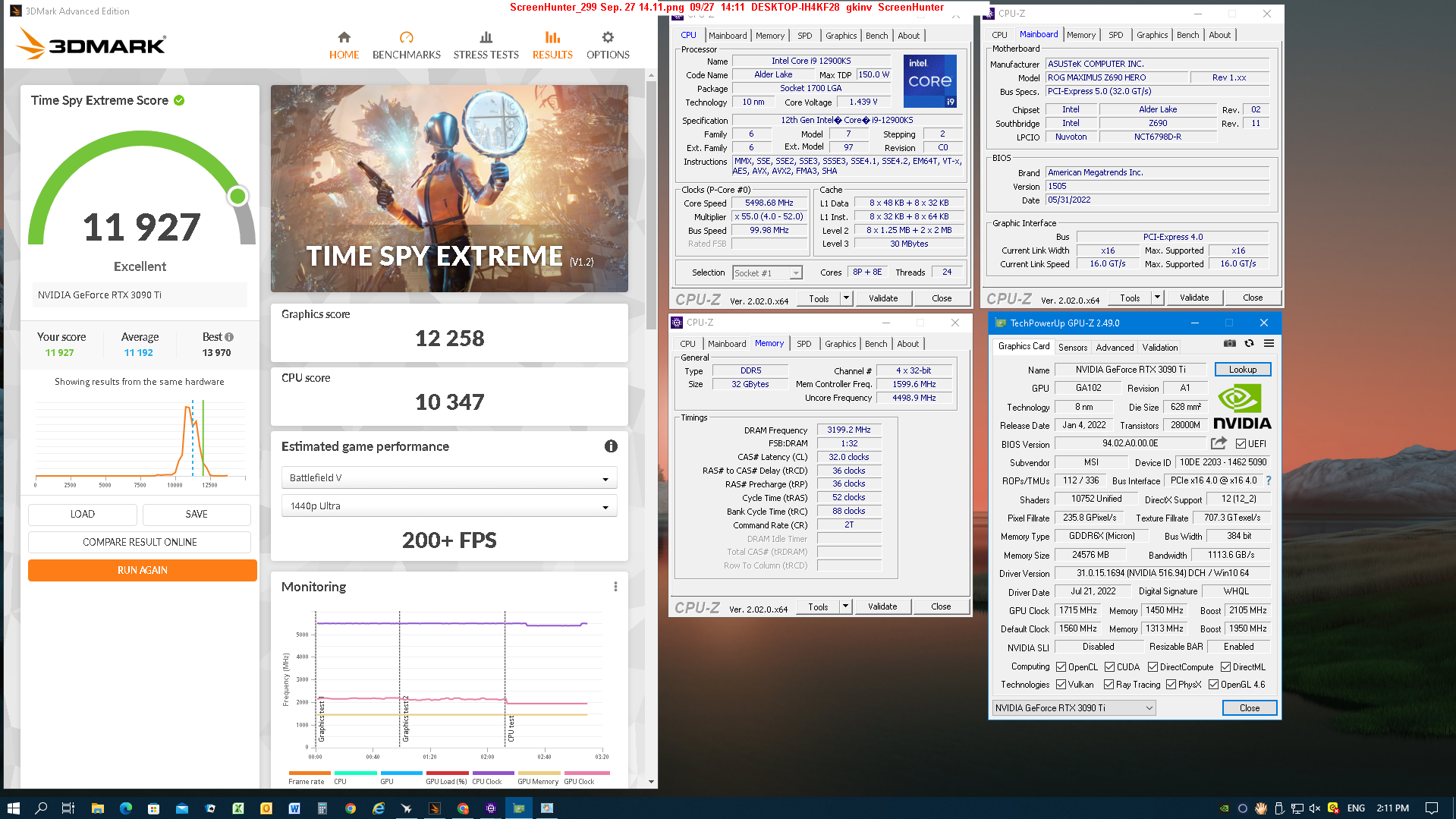1456x819 pixels.
Task: Click the LOAD button in 3DMark
Action: 83,514
